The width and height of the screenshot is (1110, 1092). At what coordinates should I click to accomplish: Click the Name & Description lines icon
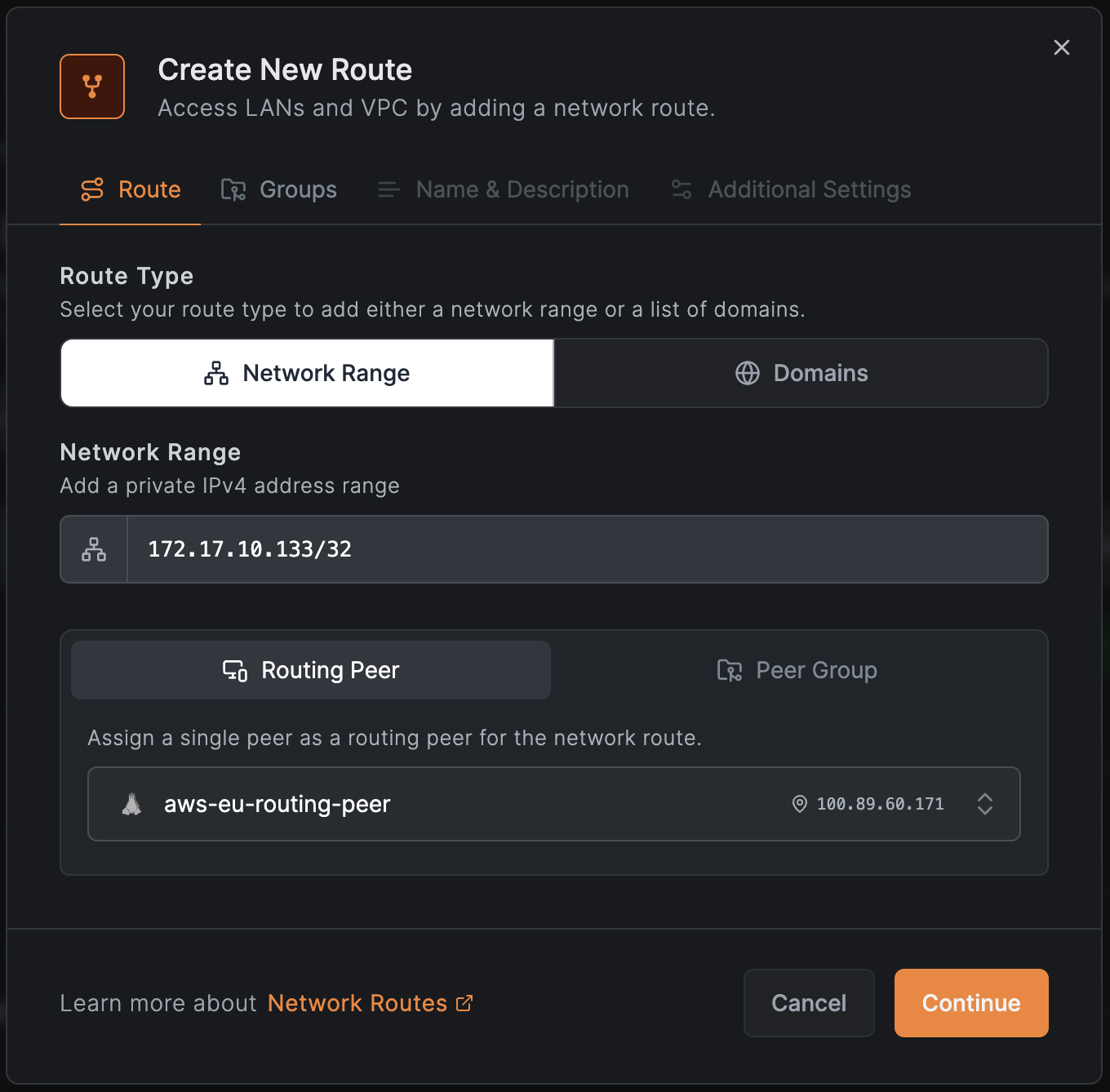tap(388, 189)
